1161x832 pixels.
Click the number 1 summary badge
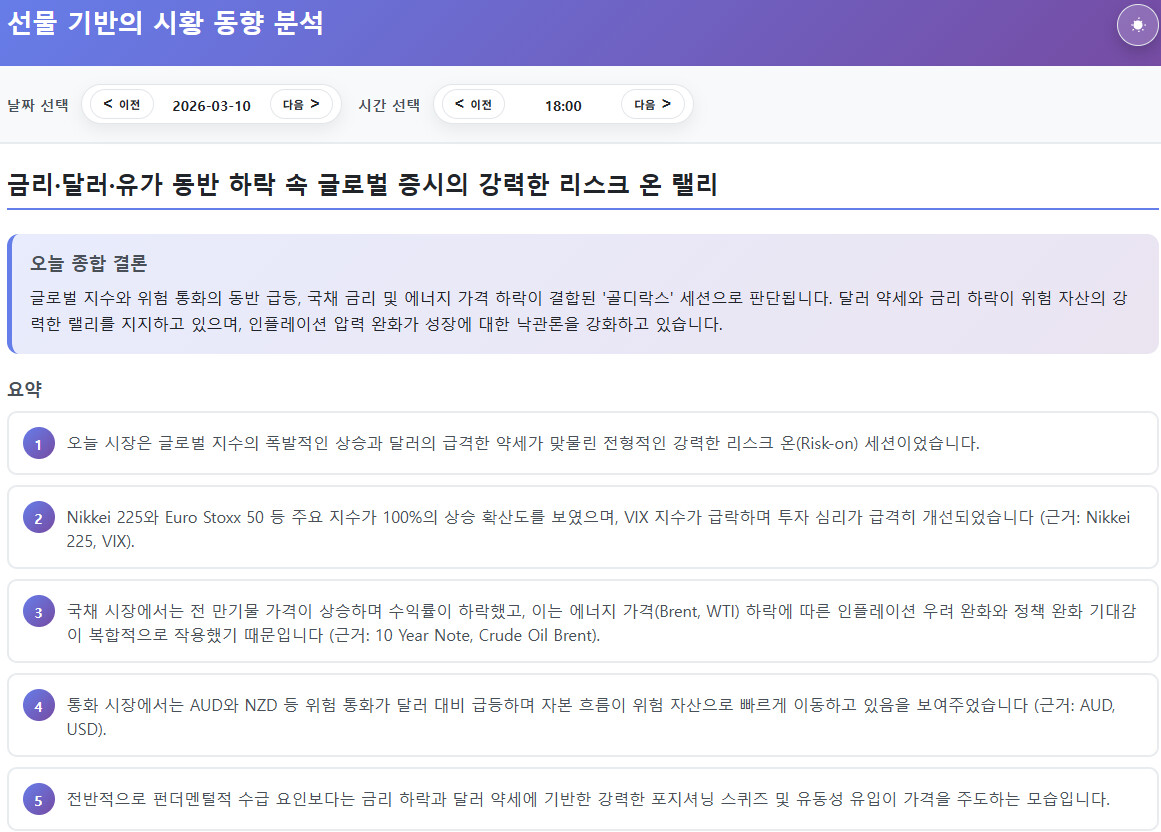point(38,444)
